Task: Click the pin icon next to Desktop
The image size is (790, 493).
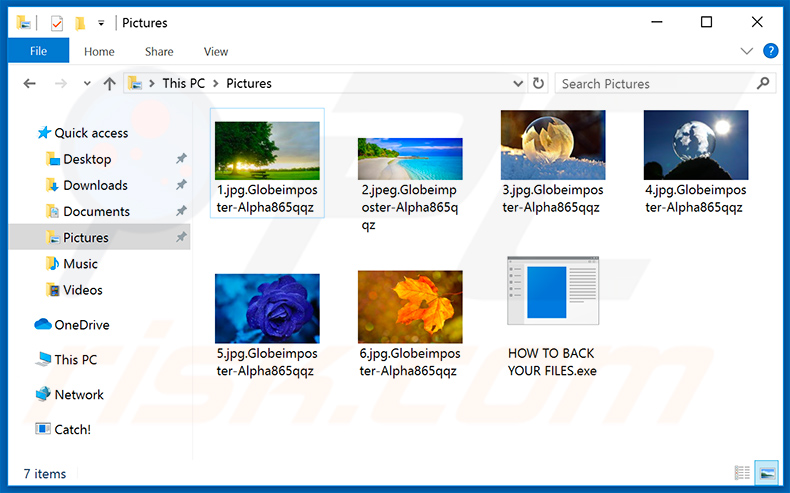Action: point(181,159)
